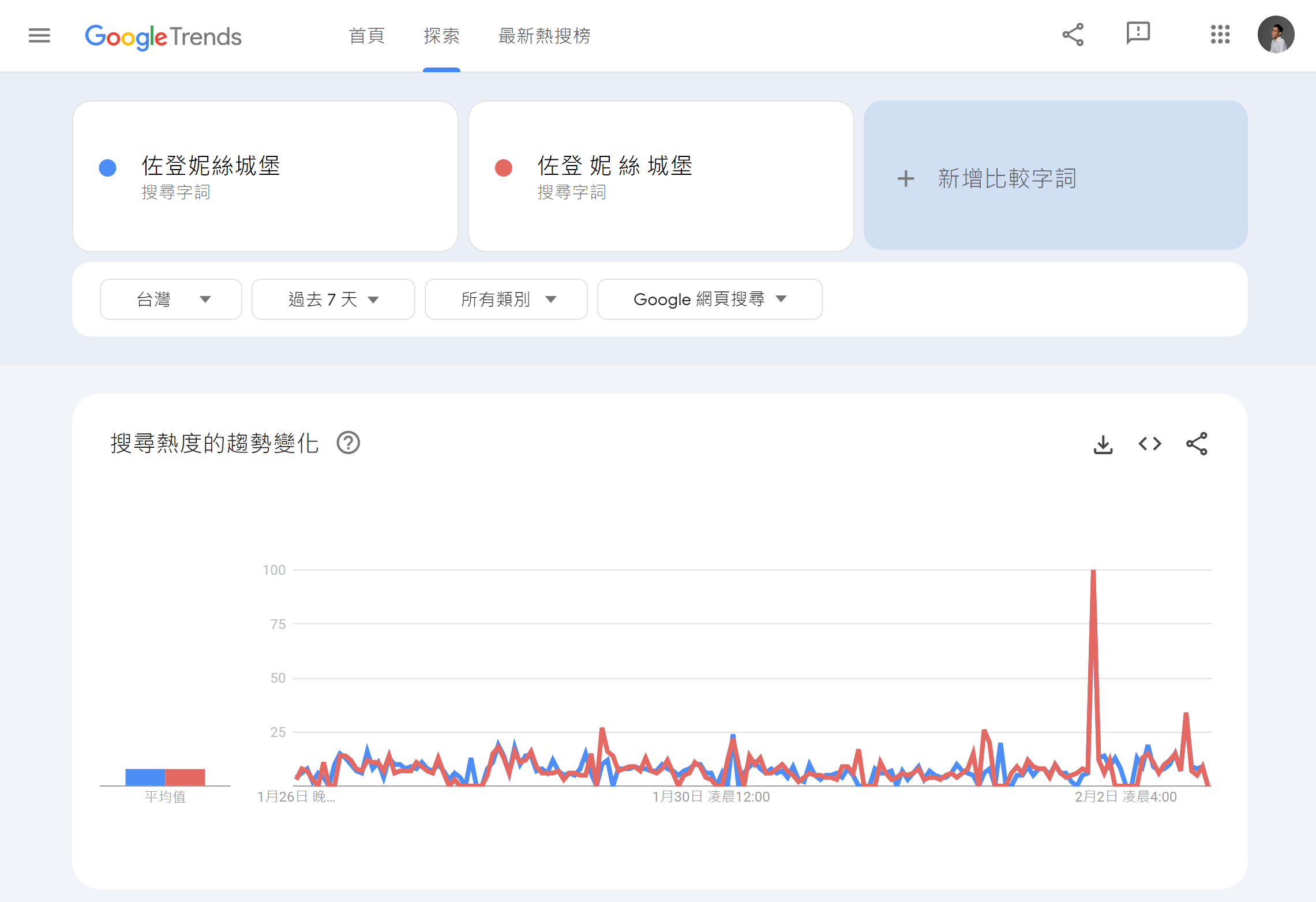
Task: Open the Google apps grid
Action: 1220,35
